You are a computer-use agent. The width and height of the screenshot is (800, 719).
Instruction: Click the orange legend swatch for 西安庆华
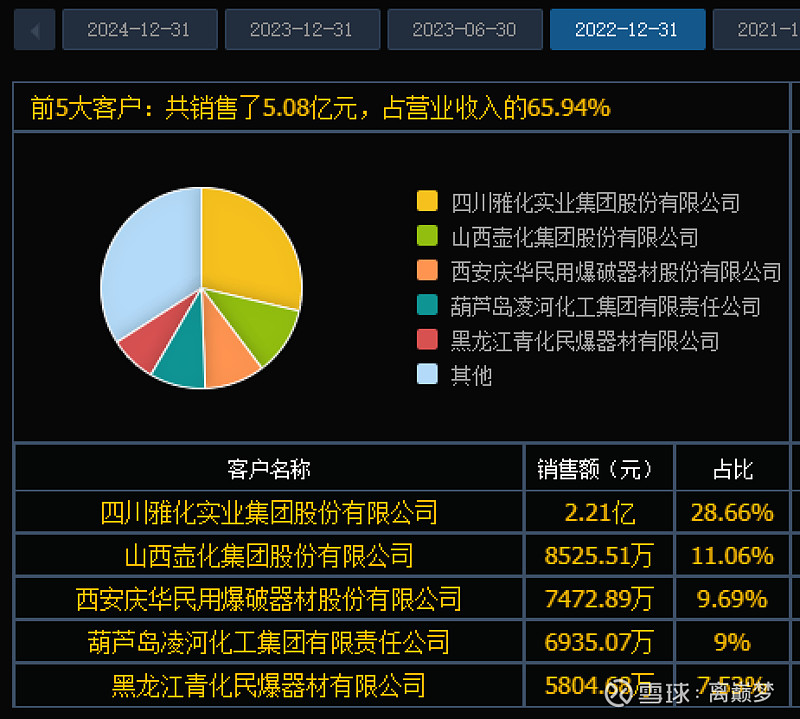click(427, 270)
